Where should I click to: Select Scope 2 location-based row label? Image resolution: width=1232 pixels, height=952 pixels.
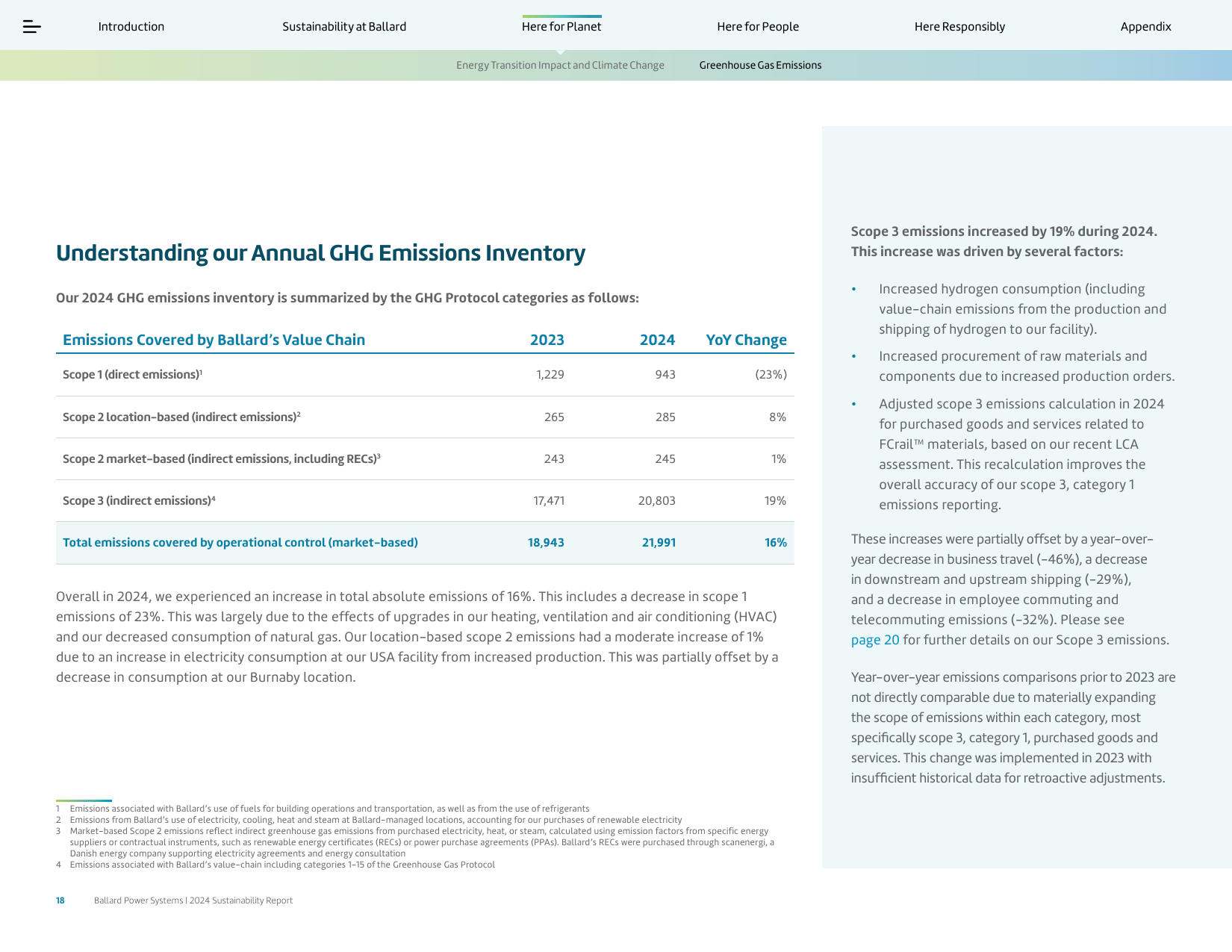(181, 417)
